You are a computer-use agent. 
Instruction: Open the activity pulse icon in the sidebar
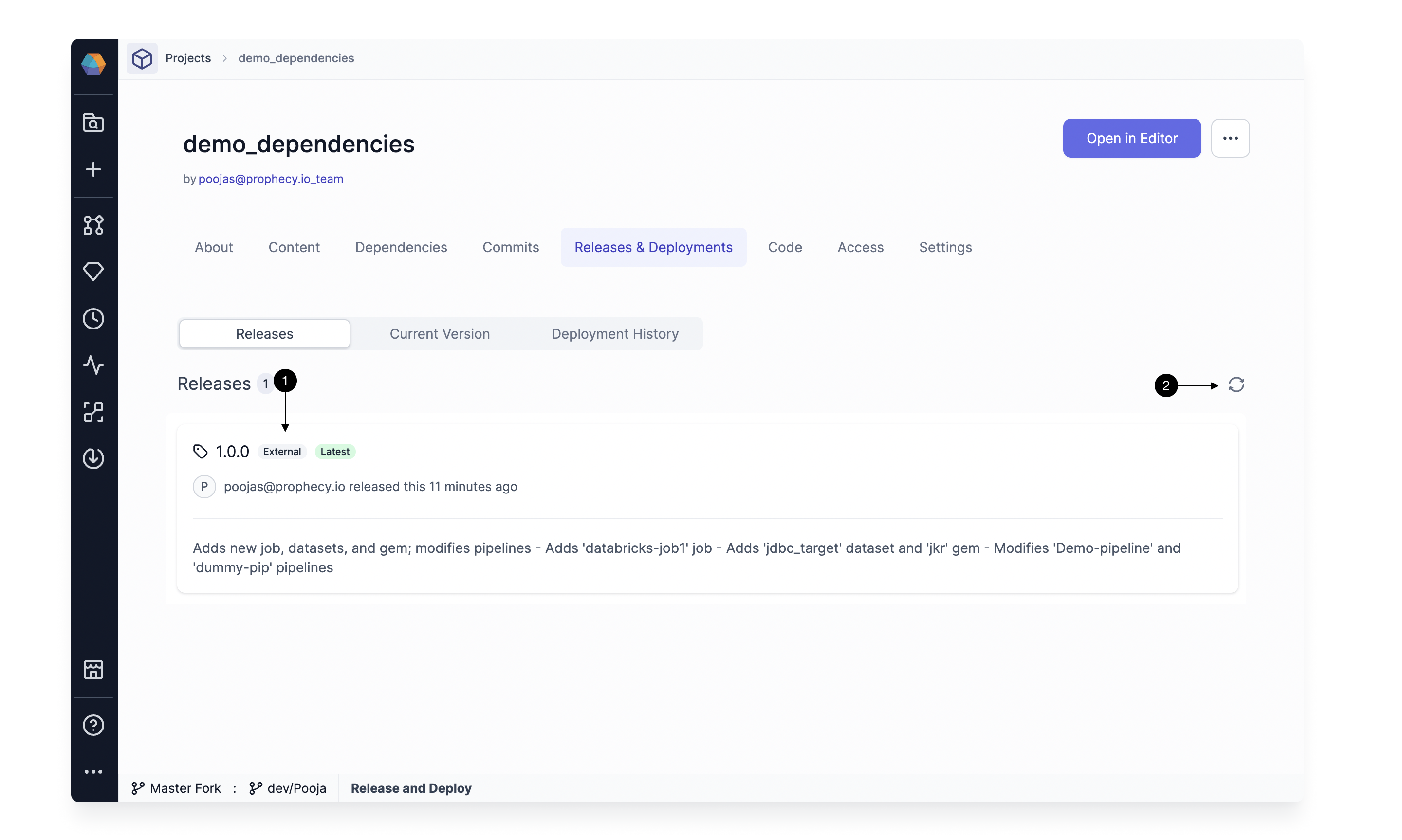(x=93, y=365)
